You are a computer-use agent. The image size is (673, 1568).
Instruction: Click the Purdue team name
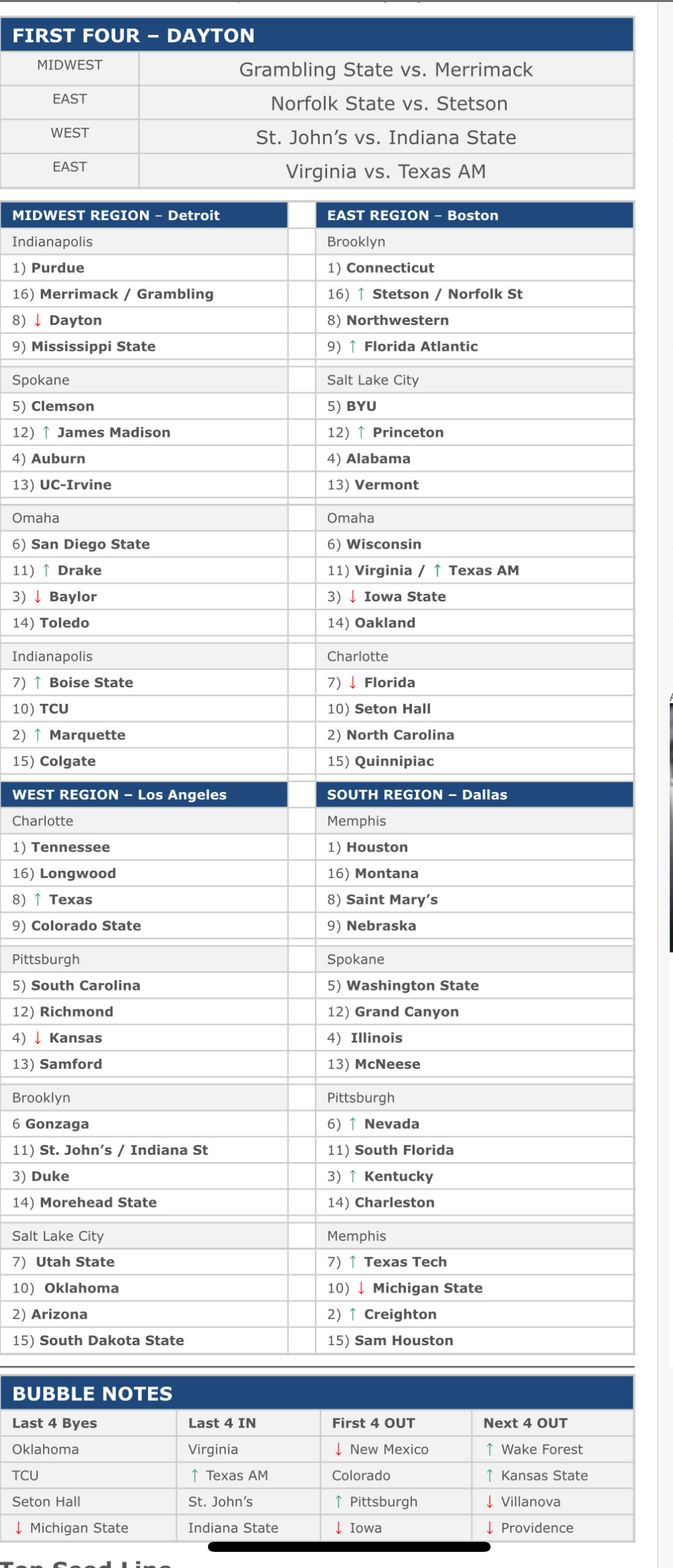click(x=58, y=268)
